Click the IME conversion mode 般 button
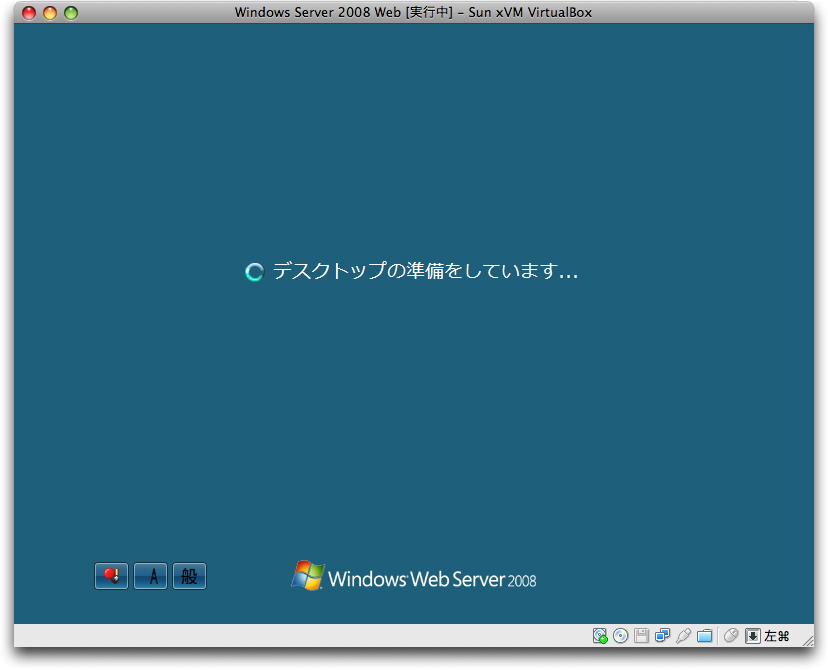 click(x=190, y=576)
